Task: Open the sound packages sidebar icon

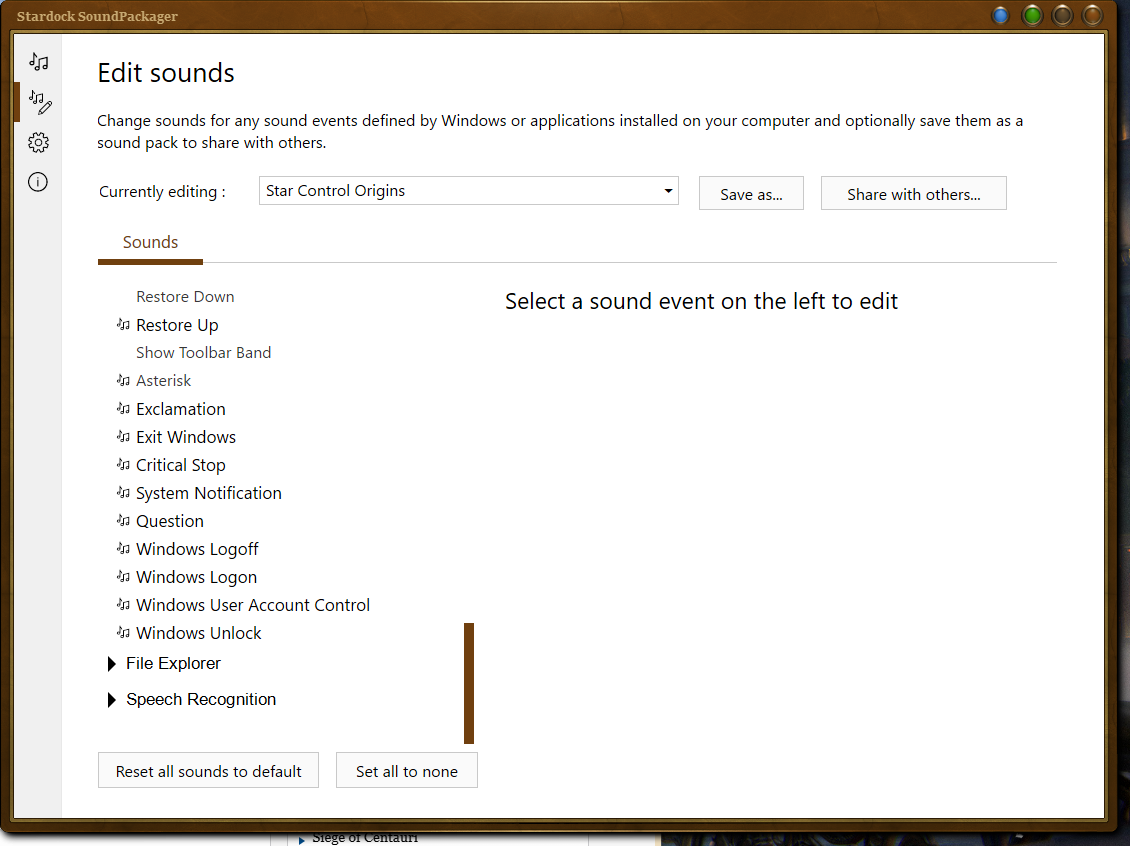Action: tap(38, 62)
